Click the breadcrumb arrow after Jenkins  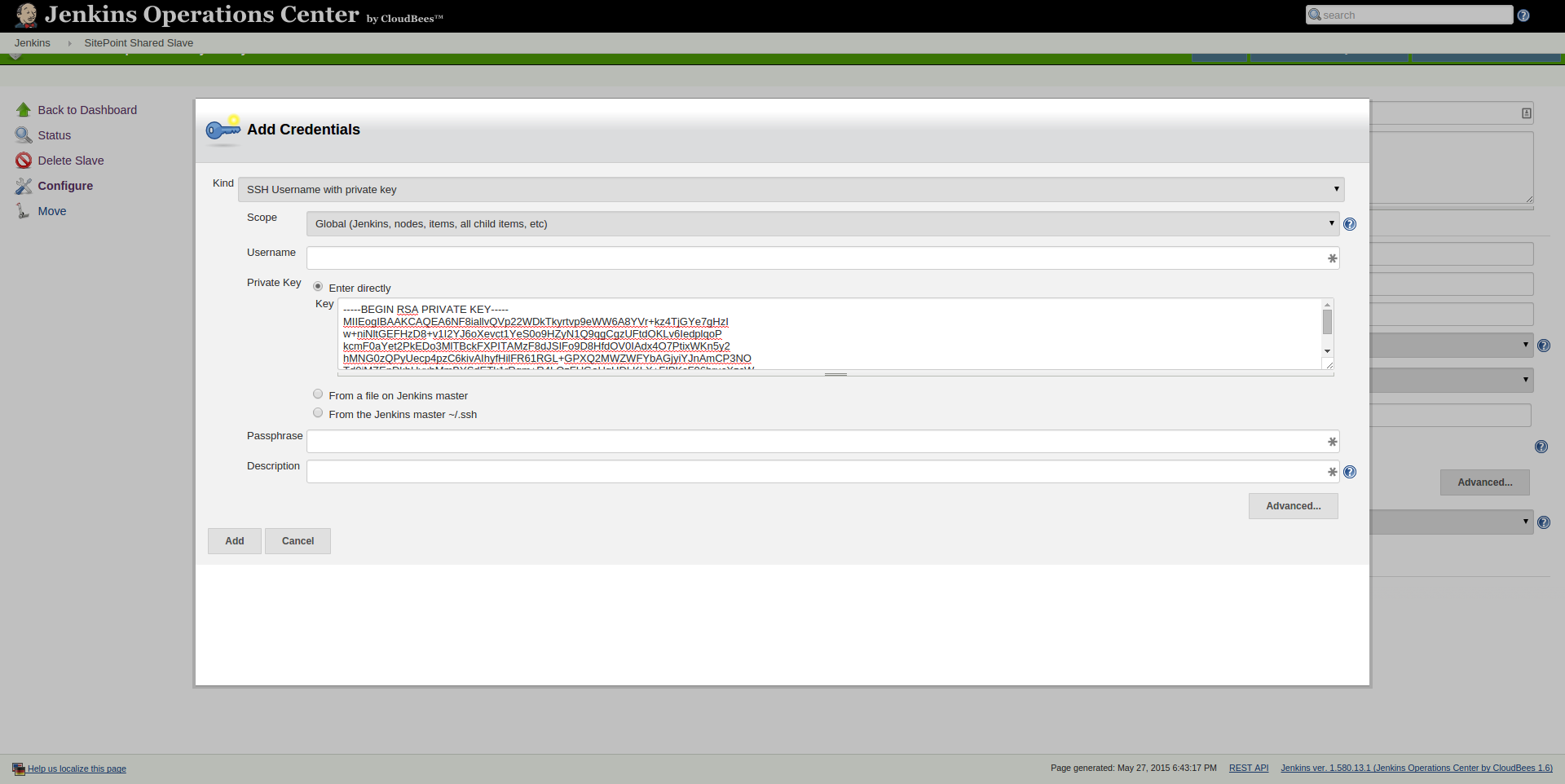[69, 43]
